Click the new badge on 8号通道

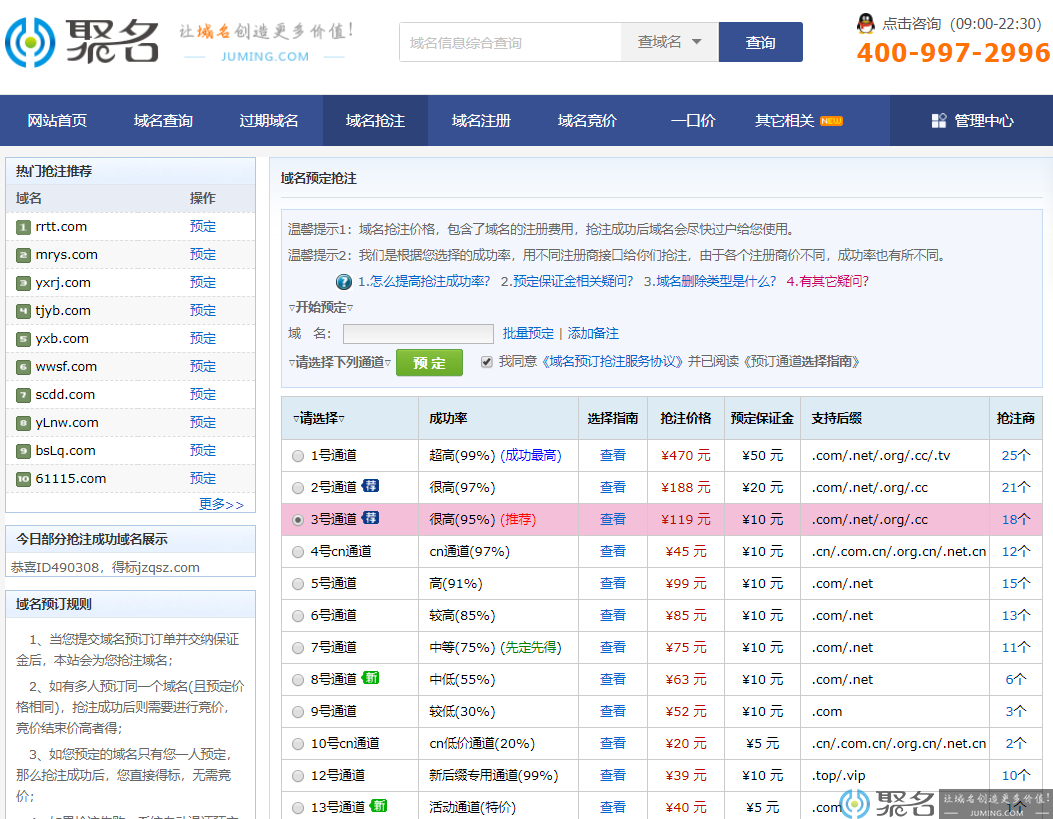coord(370,678)
